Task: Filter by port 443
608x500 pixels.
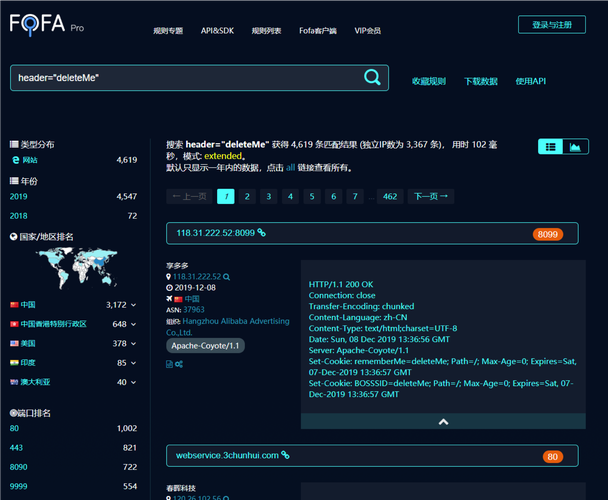Action: (16, 448)
